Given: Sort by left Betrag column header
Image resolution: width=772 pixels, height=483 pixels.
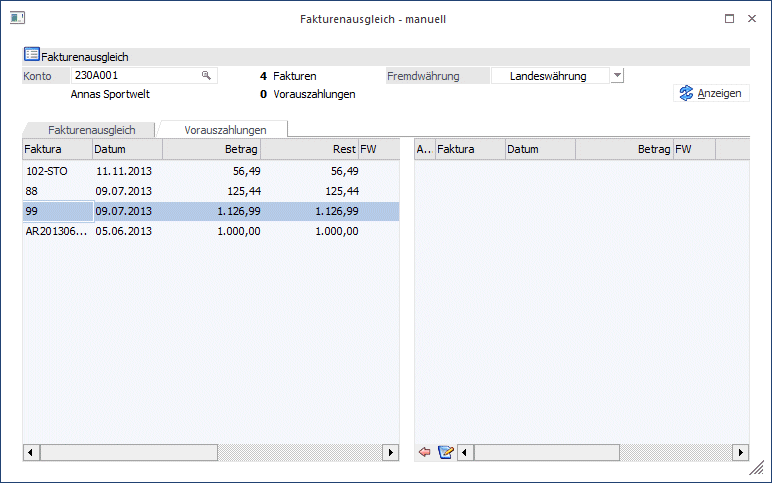Looking at the screenshot, I should 211,149.
